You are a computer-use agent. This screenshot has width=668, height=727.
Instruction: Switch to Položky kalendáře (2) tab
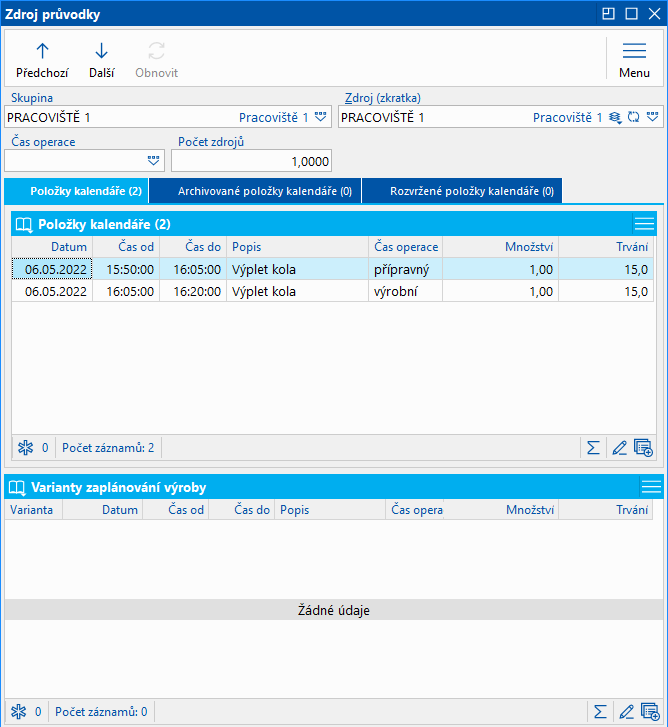point(76,191)
